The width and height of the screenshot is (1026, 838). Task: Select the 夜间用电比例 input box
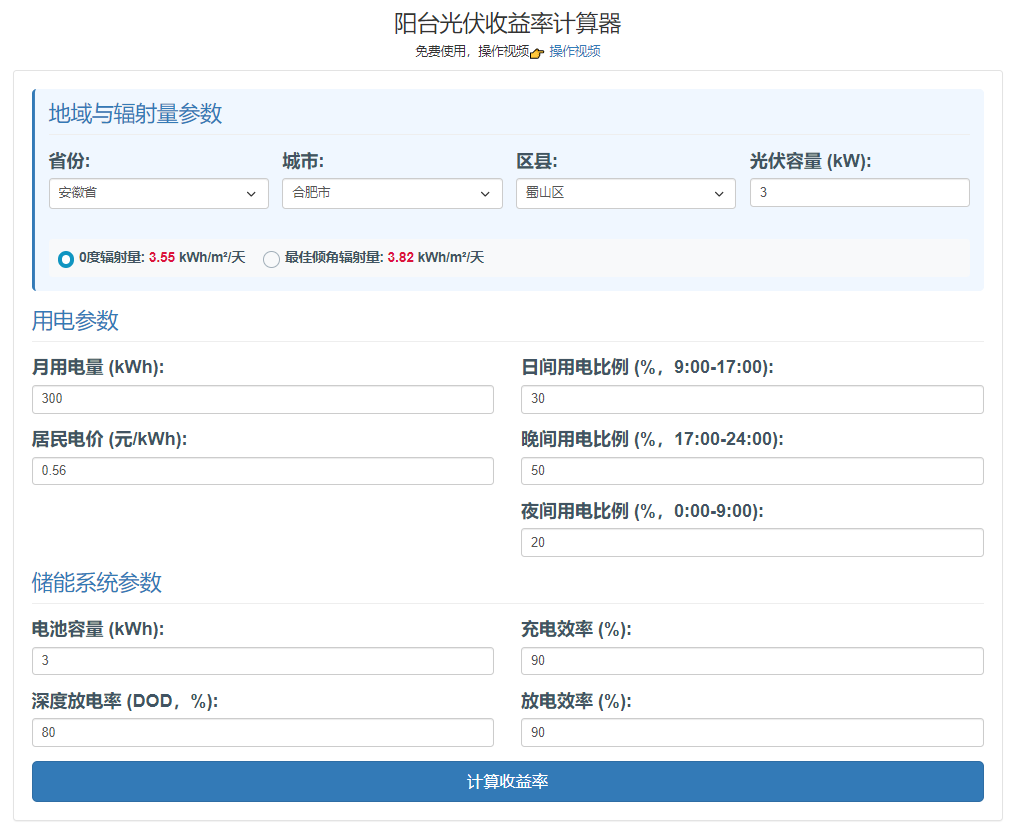pos(751,543)
